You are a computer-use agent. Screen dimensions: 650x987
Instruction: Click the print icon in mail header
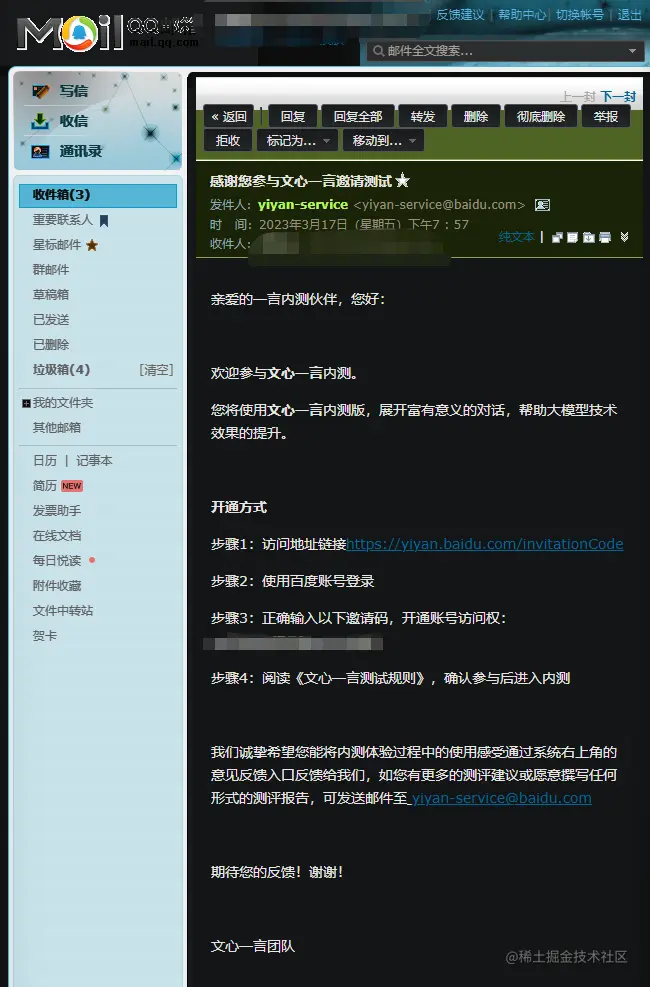pyautogui.click(x=605, y=237)
